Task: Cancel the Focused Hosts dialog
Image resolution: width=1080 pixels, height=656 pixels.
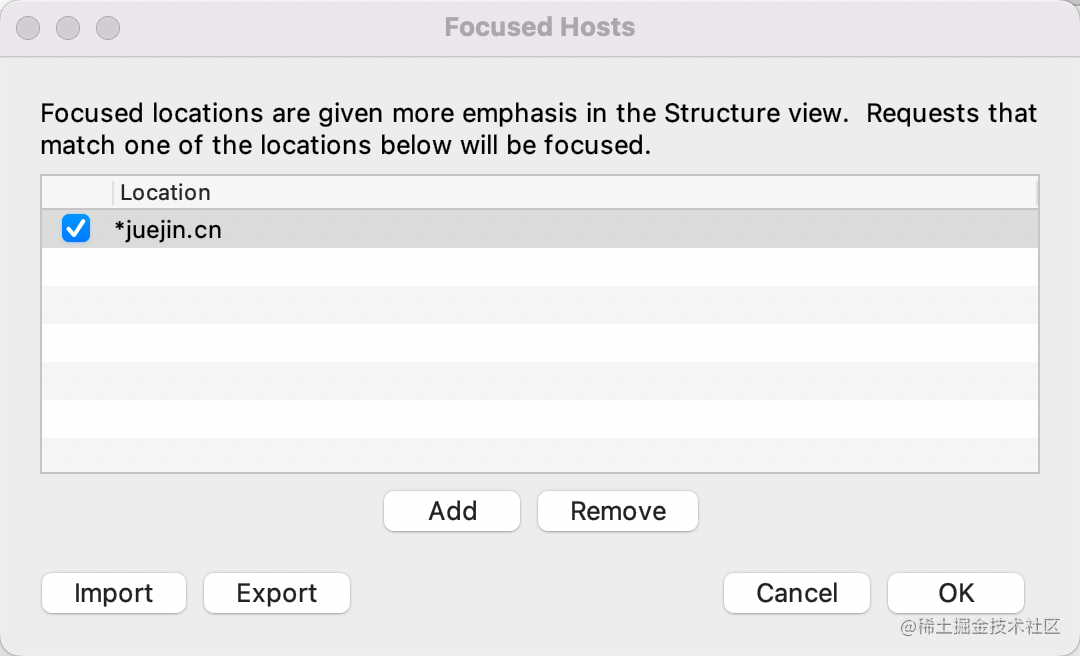Action: click(796, 593)
